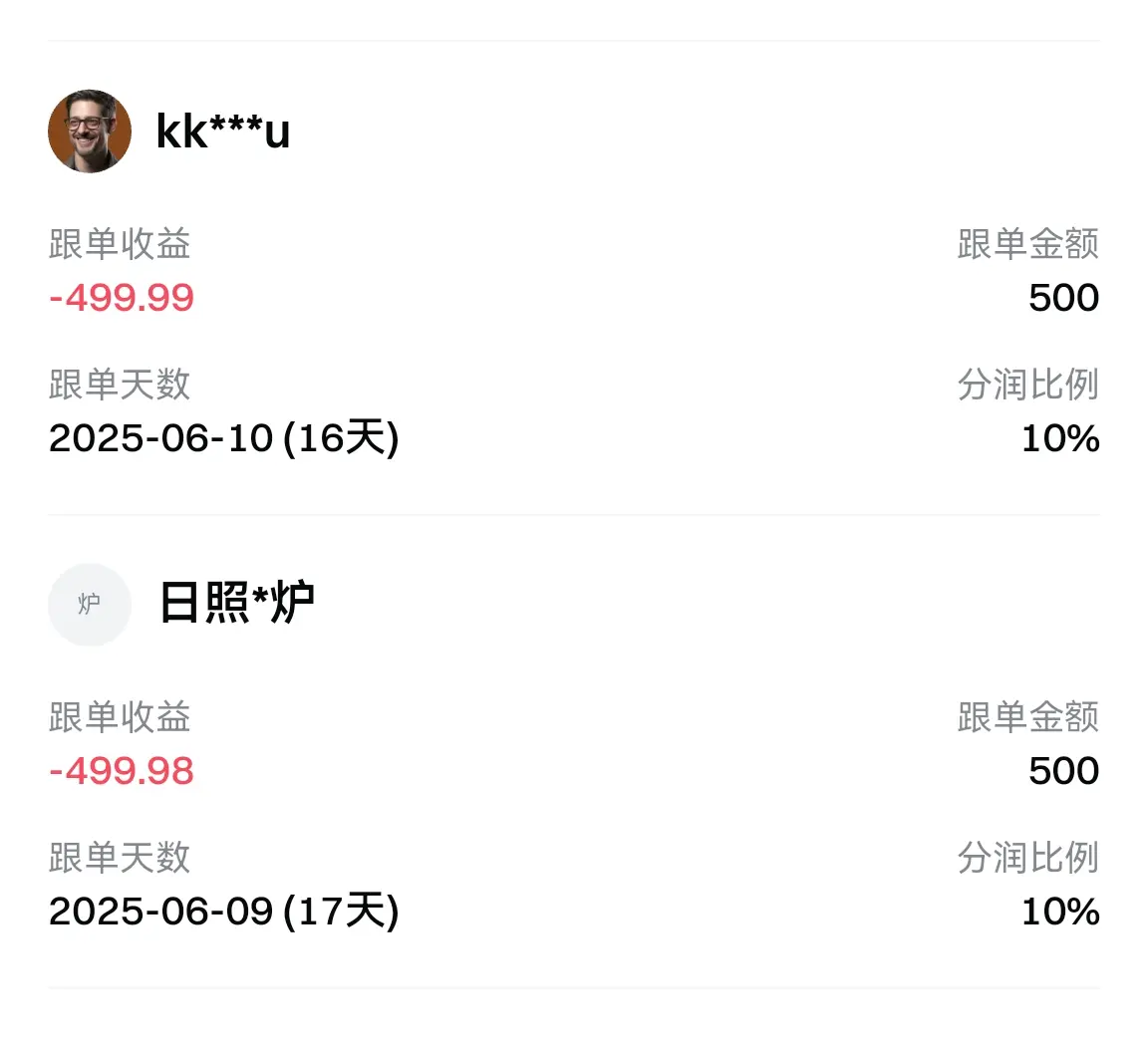Screen dimensions: 1148x1044
Task: Tap 跟单金额 label in 日照*炉's card
Action: click(1027, 717)
